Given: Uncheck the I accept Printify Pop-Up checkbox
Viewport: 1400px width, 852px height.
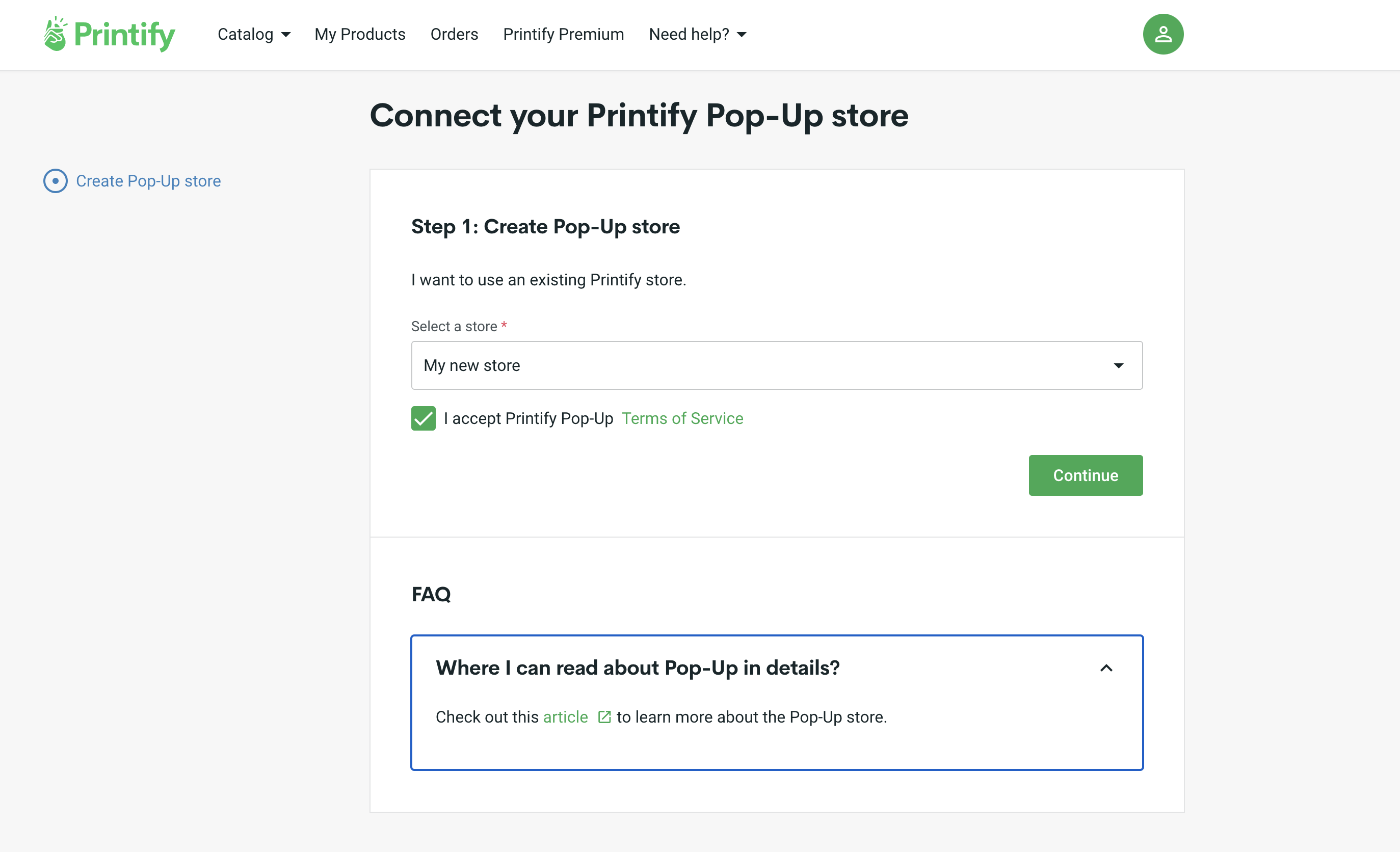Looking at the screenshot, I should coord(424,418).
